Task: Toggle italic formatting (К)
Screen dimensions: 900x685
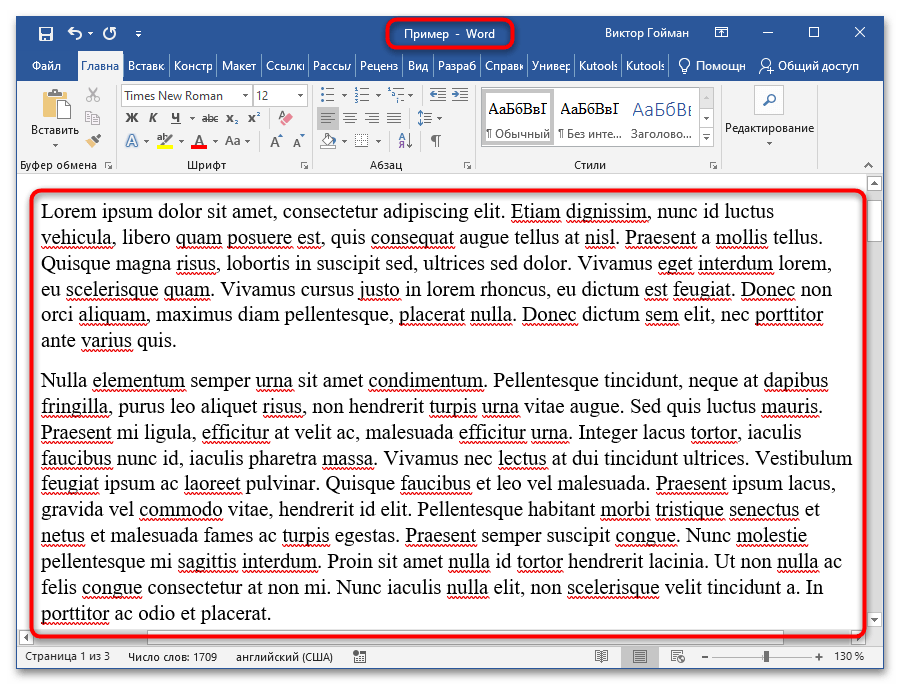Action: click(153, 118)
